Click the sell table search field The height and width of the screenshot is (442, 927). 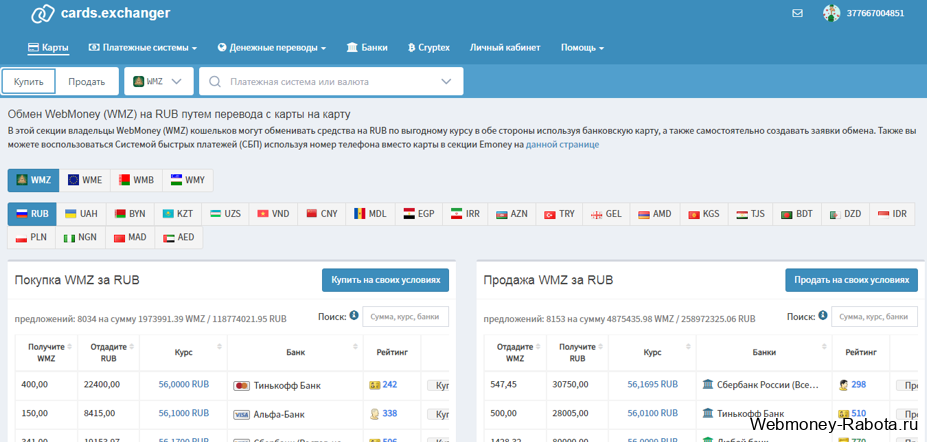(x=874, y=317)
